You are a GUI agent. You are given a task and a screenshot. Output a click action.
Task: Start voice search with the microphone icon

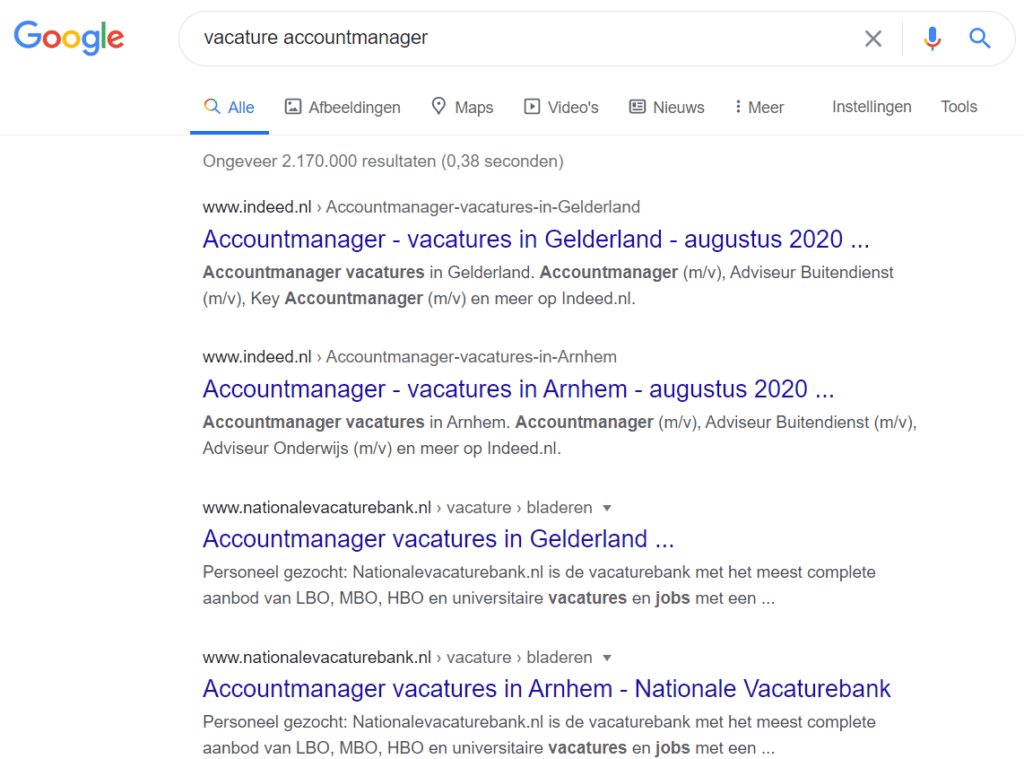(x=932, y=39)
